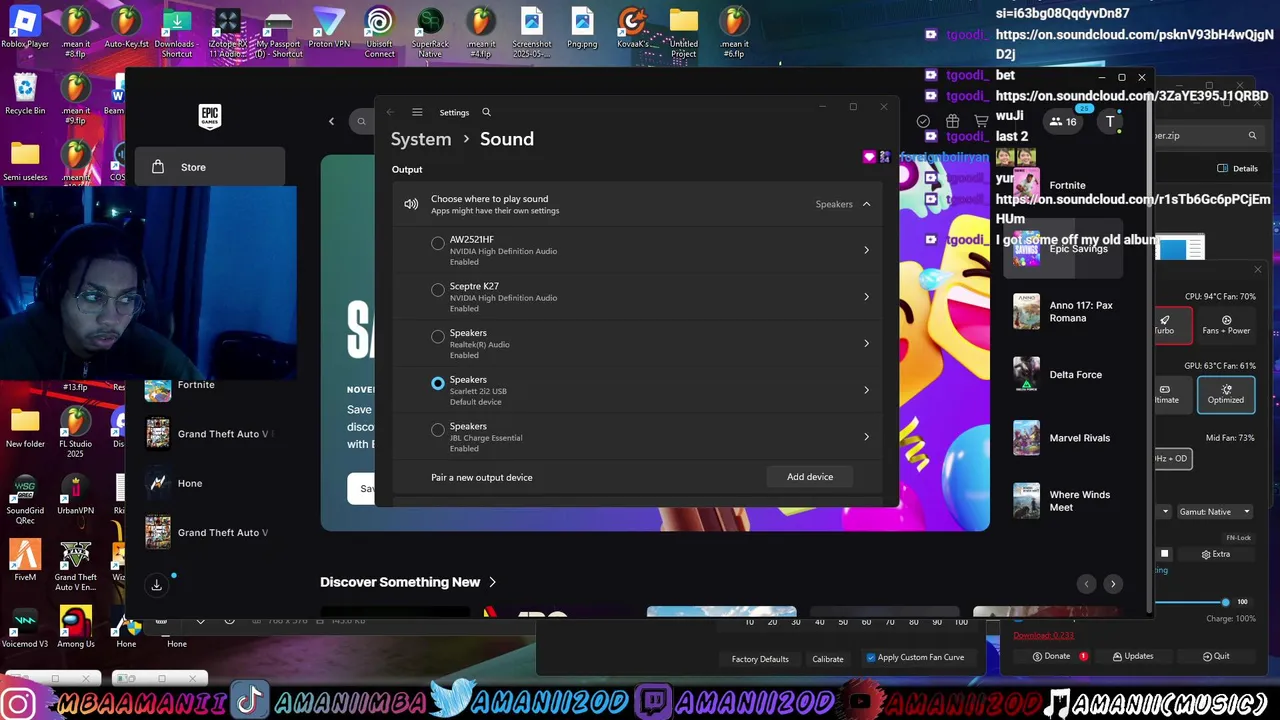Open the Epic profile avatar T

click(1110, 122)
